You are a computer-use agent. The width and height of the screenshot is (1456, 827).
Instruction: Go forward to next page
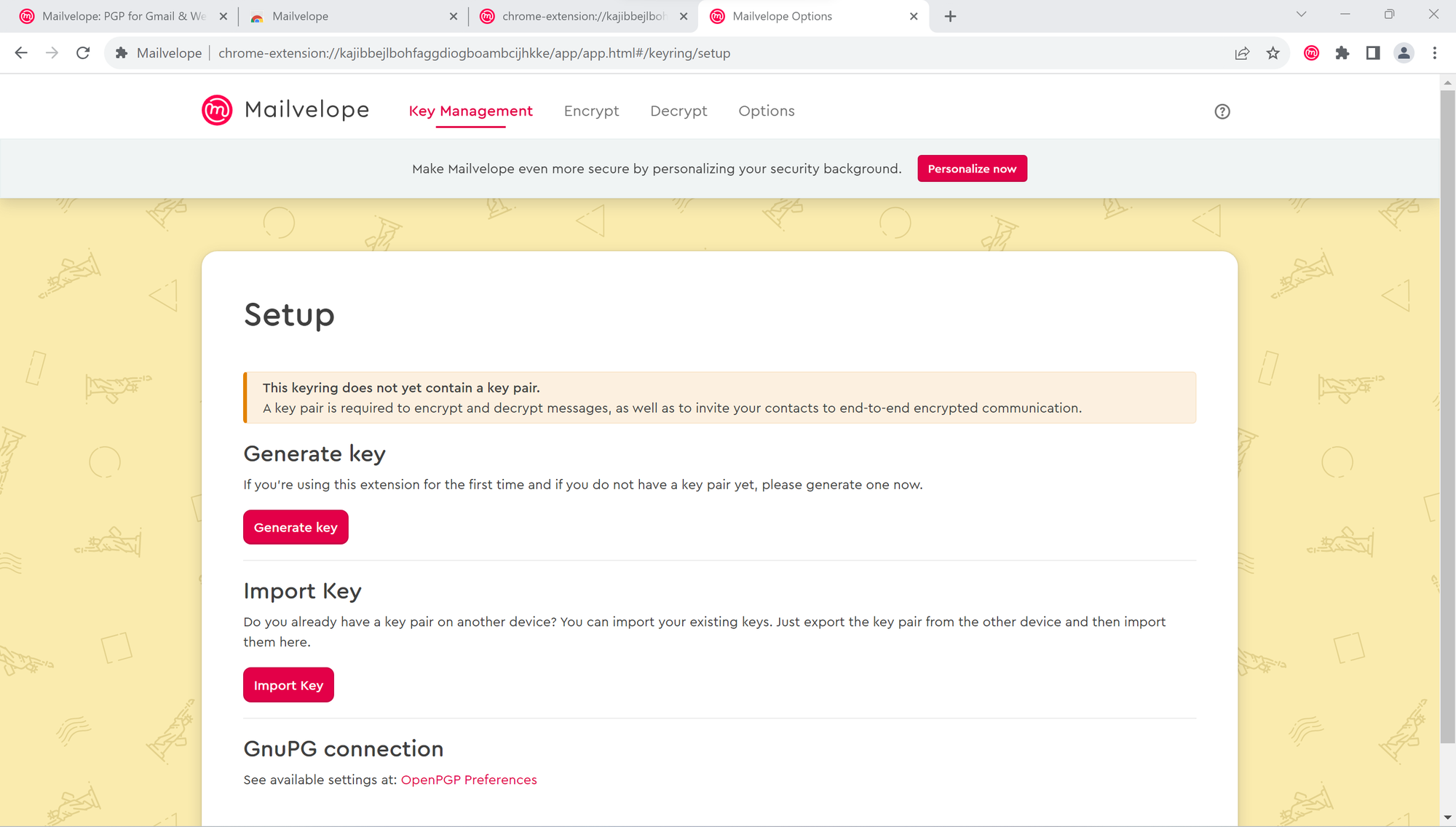click(52, 53)
